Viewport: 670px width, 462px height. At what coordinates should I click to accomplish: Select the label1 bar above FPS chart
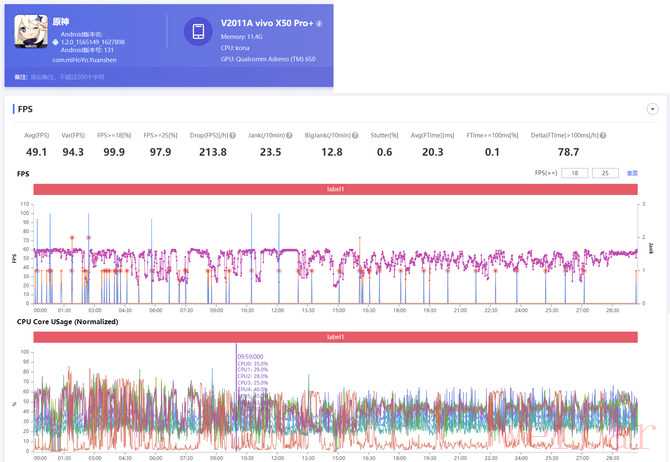pyautogui.click(x=335, y=189)
